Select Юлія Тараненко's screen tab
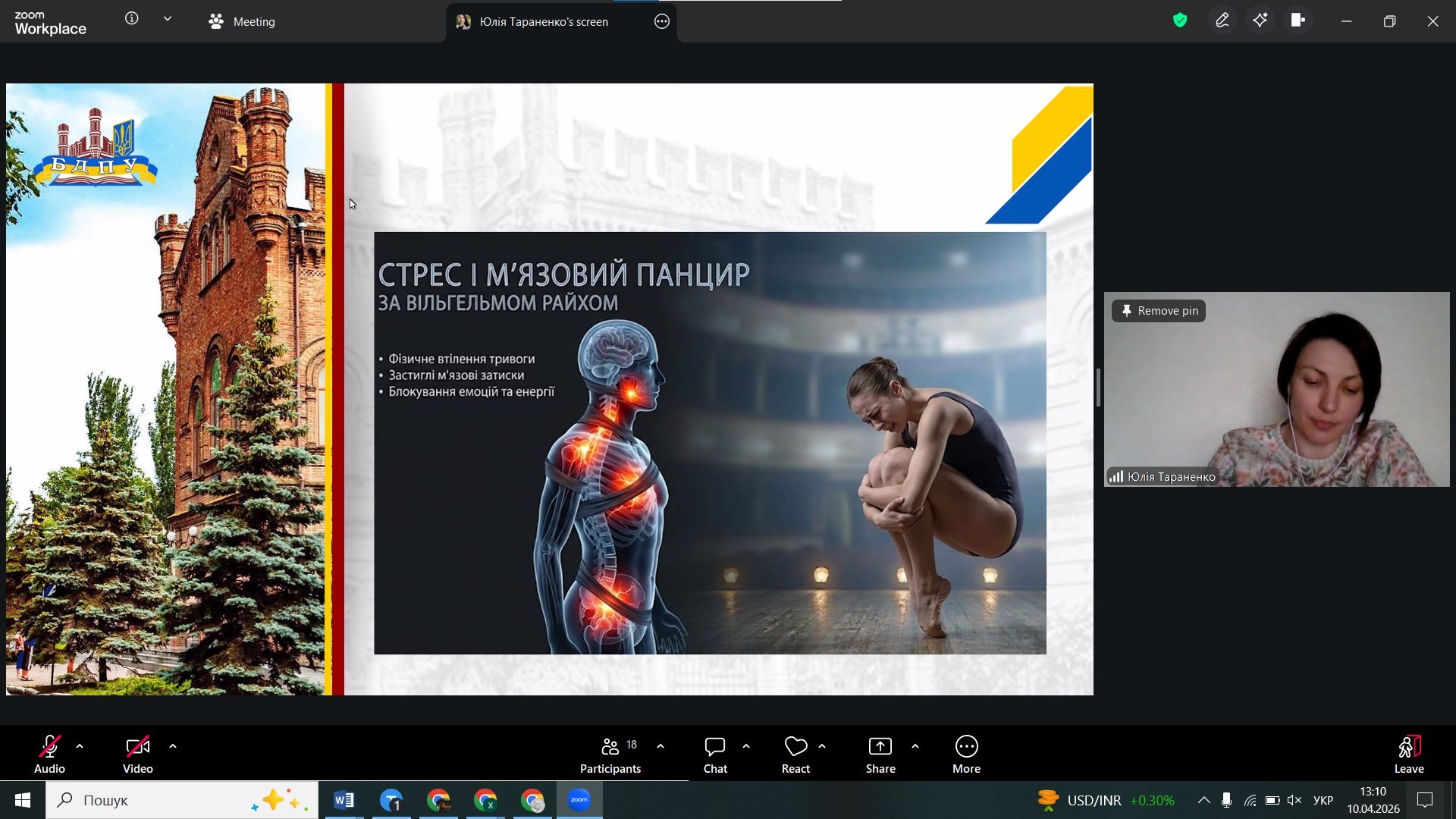 542,22
